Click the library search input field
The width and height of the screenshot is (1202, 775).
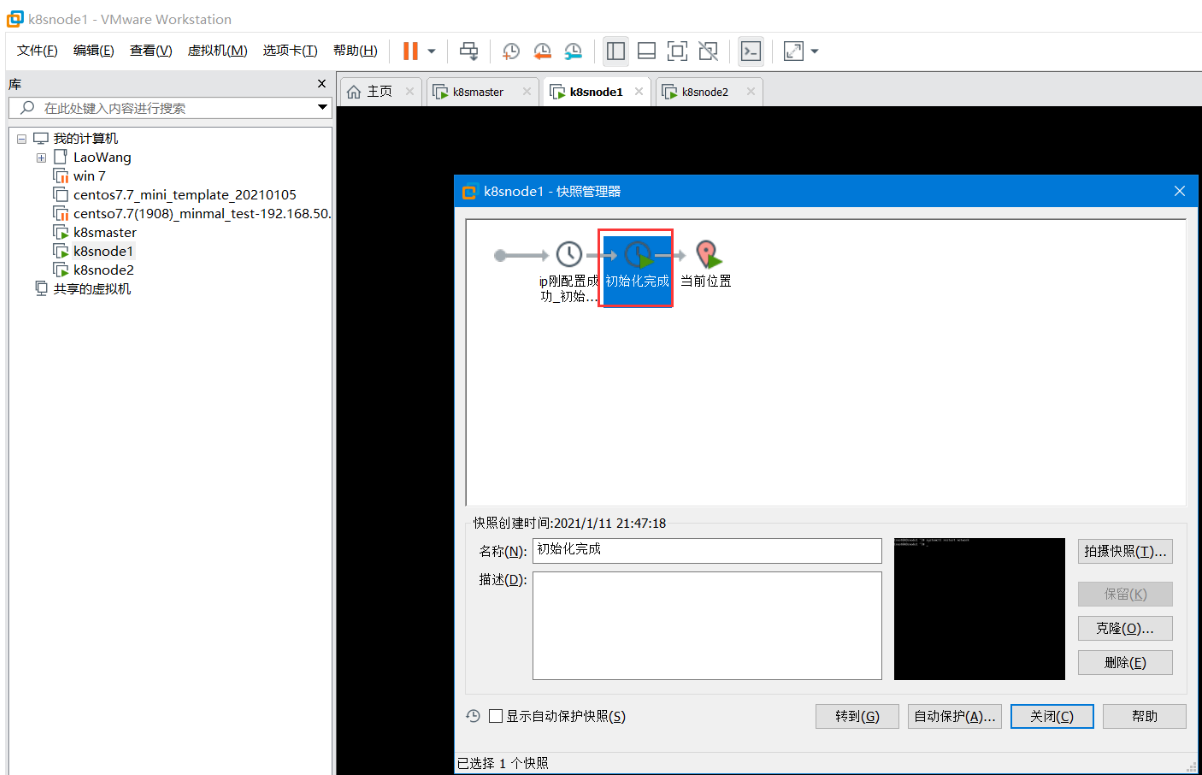[x=169, y=108]
